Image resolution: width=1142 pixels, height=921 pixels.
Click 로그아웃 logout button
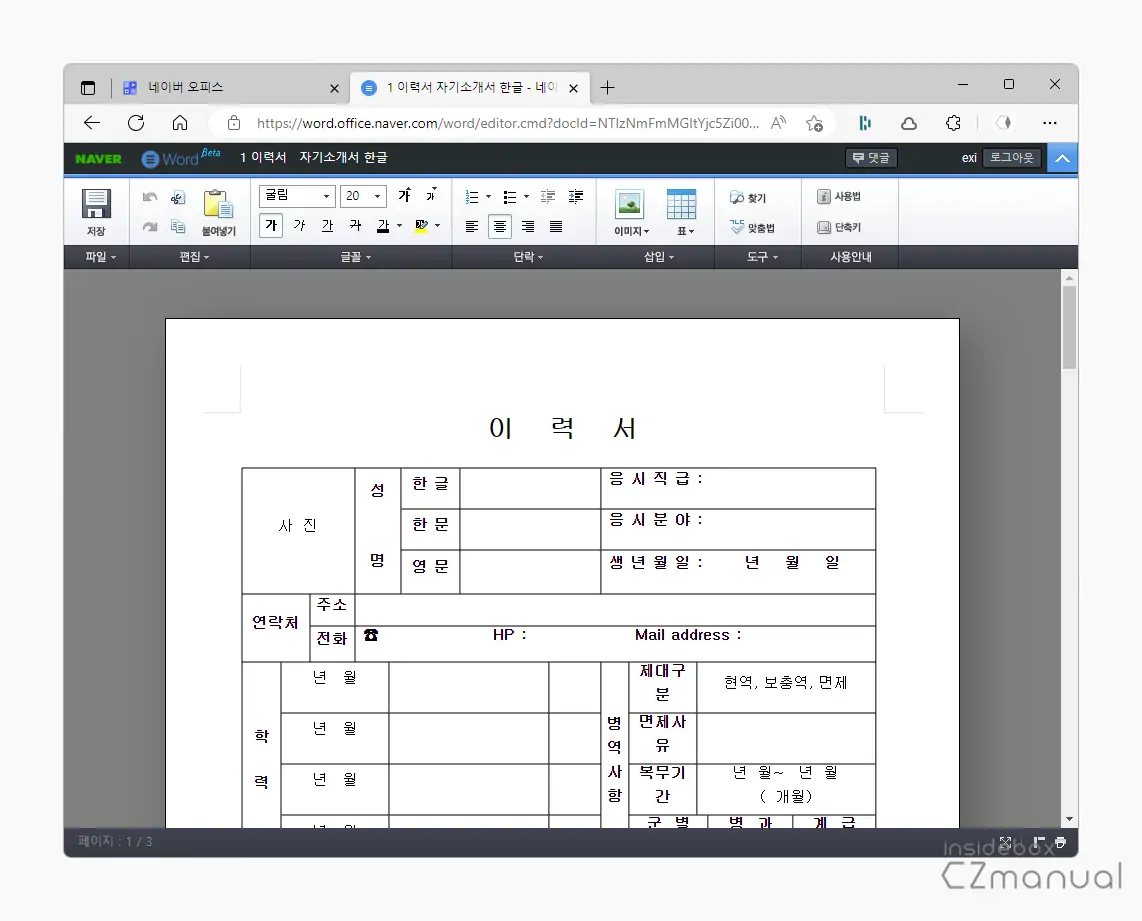pos(1012,157)
